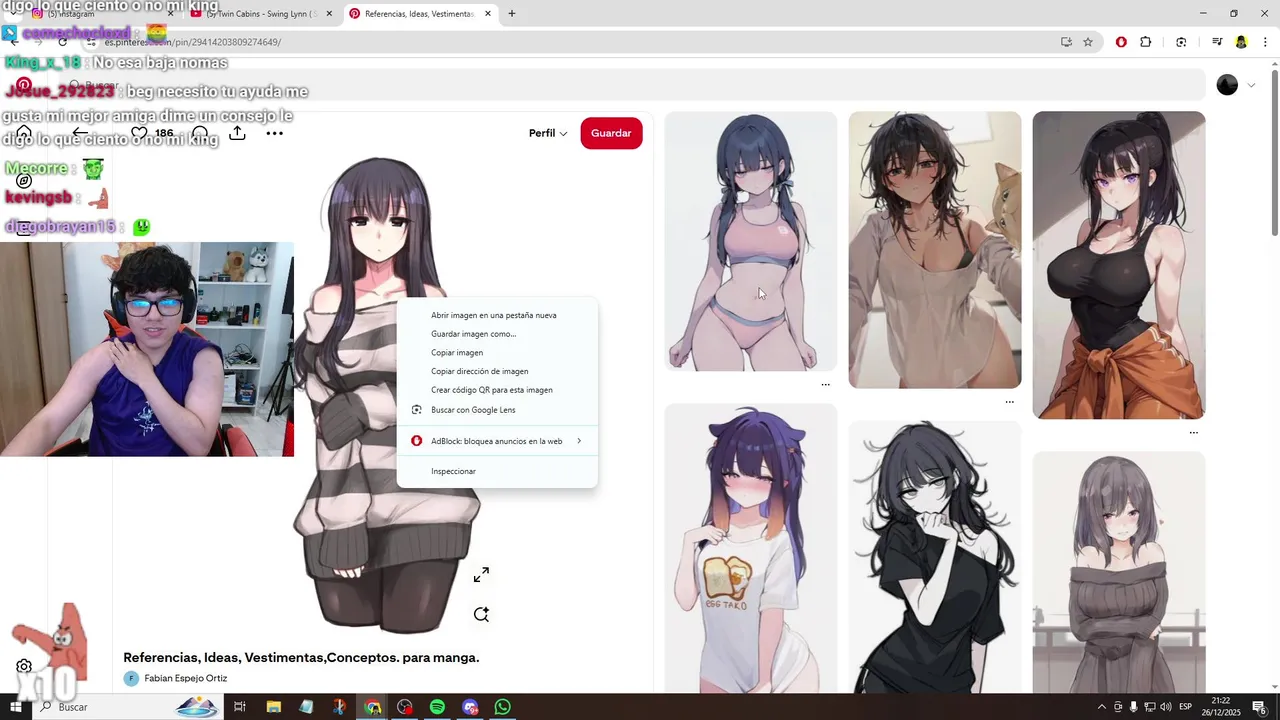Click the red Guardar button
This screenshot has width=1280, height=720.
[x=611, y=133]
